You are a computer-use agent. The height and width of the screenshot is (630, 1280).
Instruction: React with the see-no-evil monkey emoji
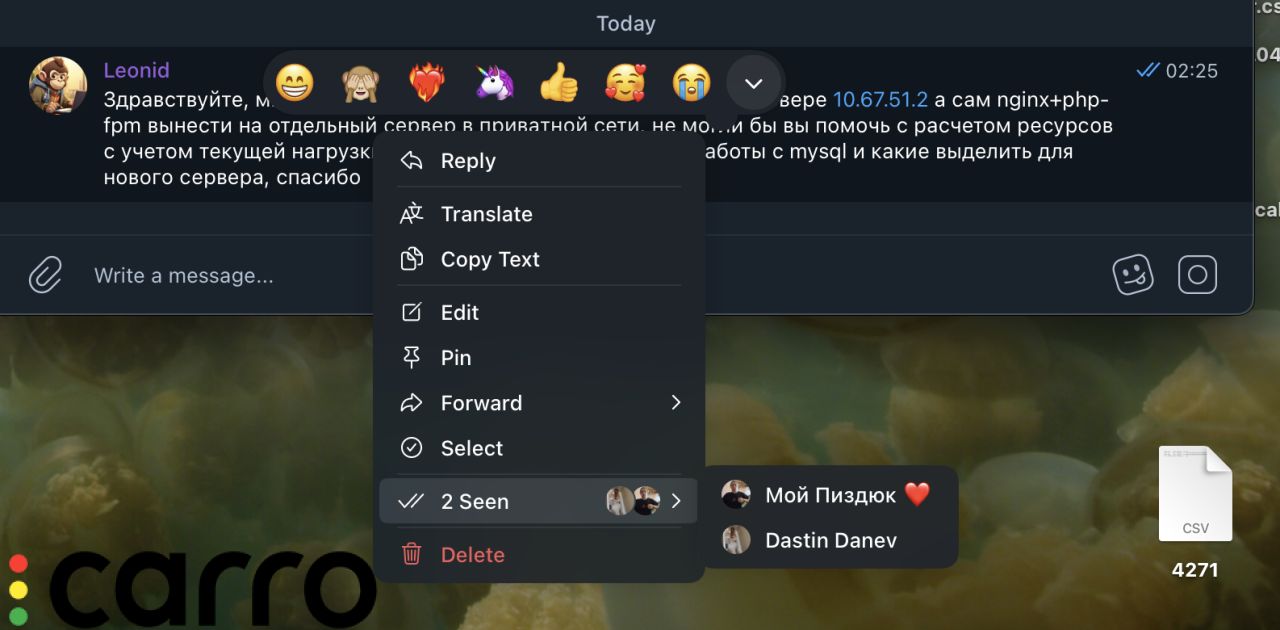coord(360,82)
